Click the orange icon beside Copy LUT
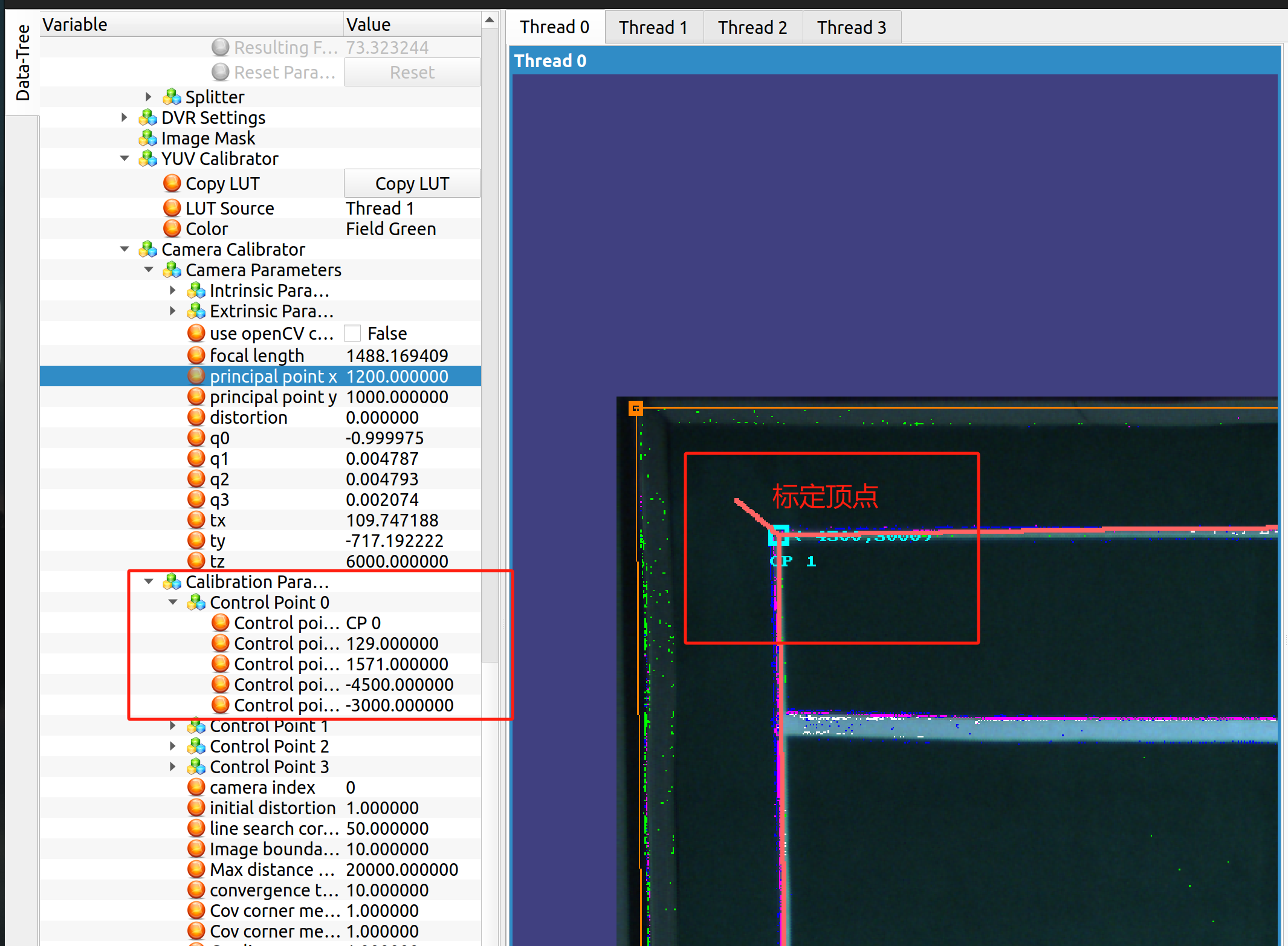This screenshot has width=1288, height=946. point(172,183)
